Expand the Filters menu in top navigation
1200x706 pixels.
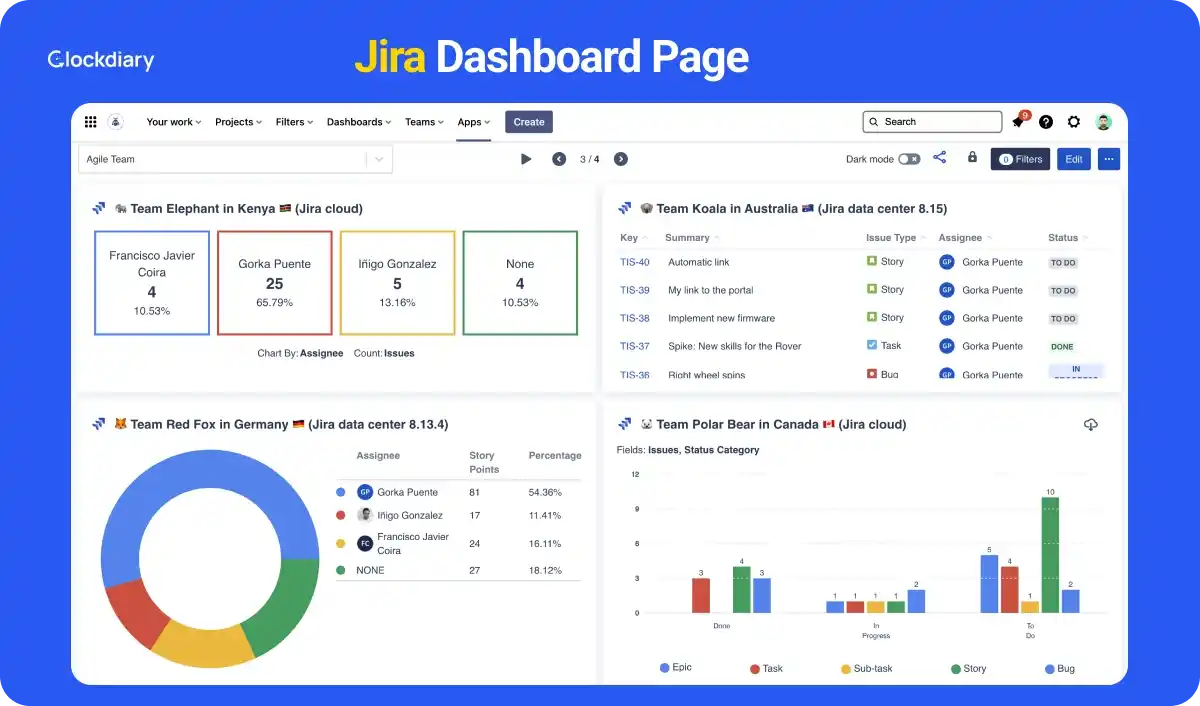click(x=295, y=122)
